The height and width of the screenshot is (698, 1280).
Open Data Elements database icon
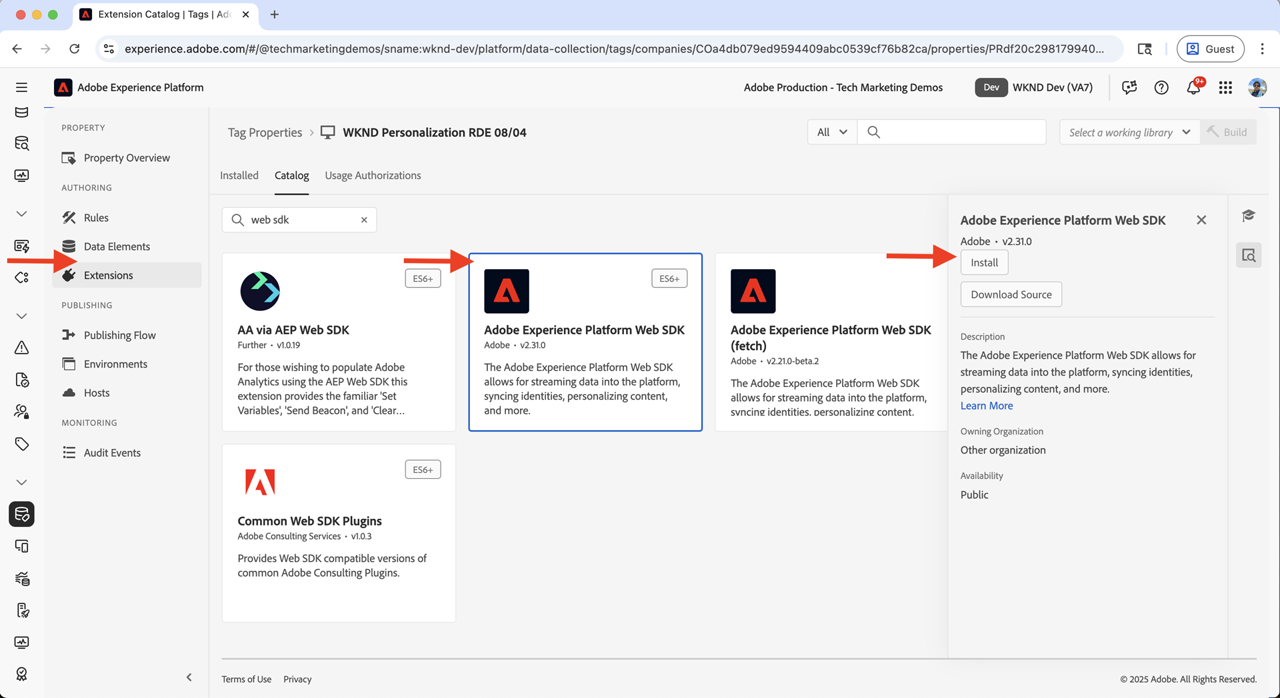point(68,246)
